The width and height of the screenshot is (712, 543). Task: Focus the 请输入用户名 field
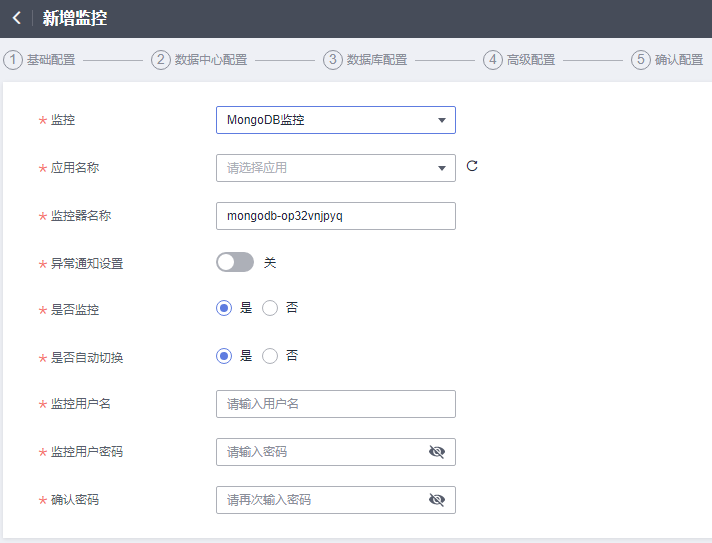click(x=336, y=404)
